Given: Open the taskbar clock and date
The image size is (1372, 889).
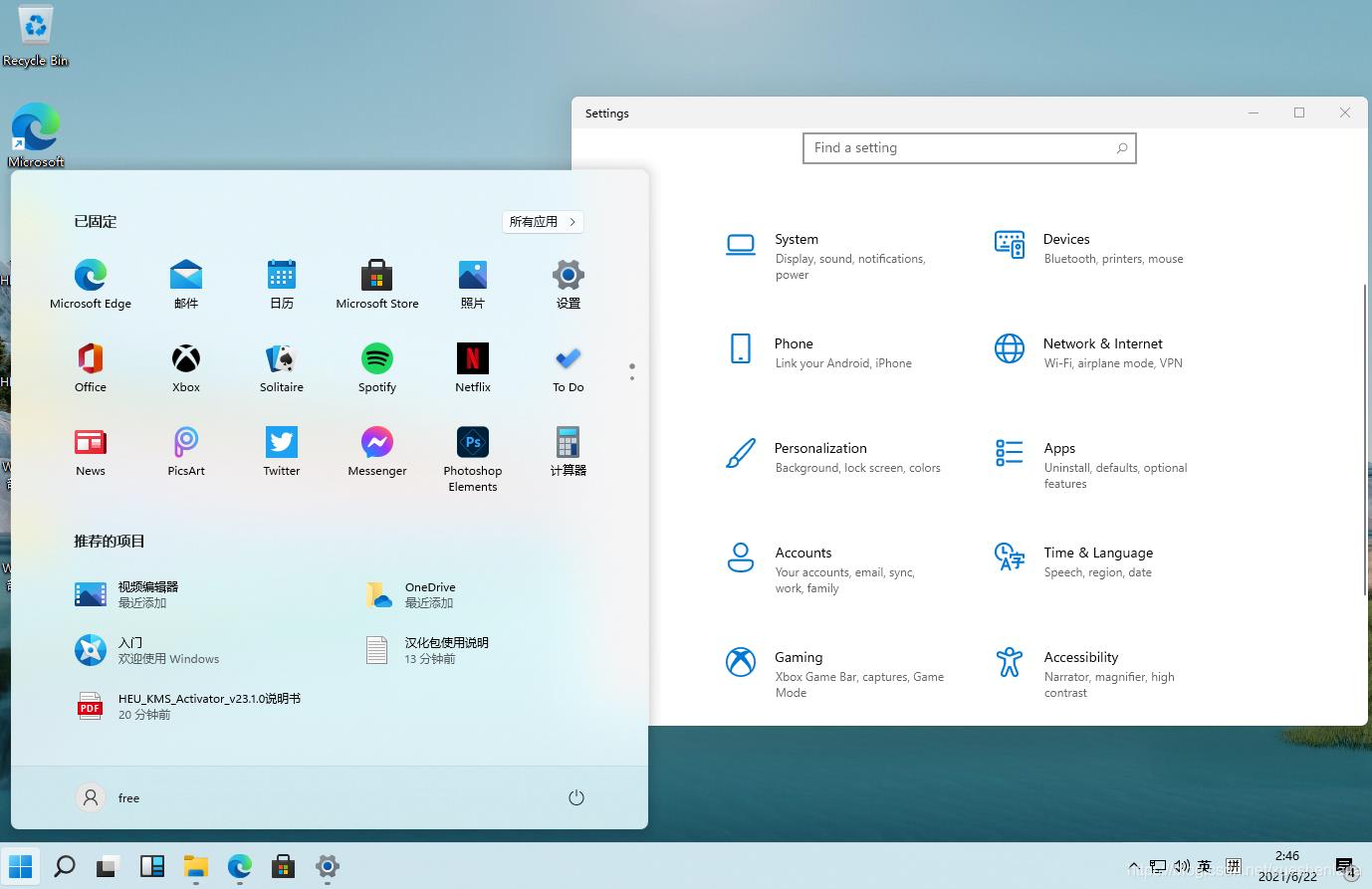Looking at the screenshot, I should [1287, 866].
